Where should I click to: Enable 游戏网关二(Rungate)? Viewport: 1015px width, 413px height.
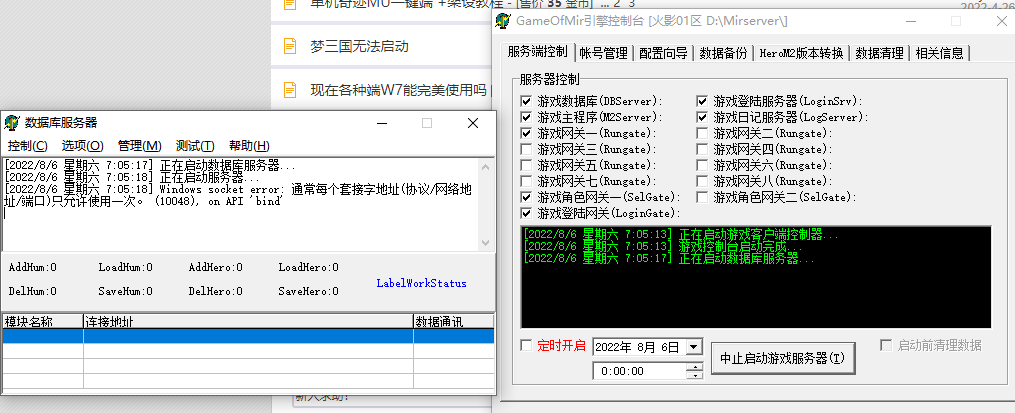click(702, 133)
